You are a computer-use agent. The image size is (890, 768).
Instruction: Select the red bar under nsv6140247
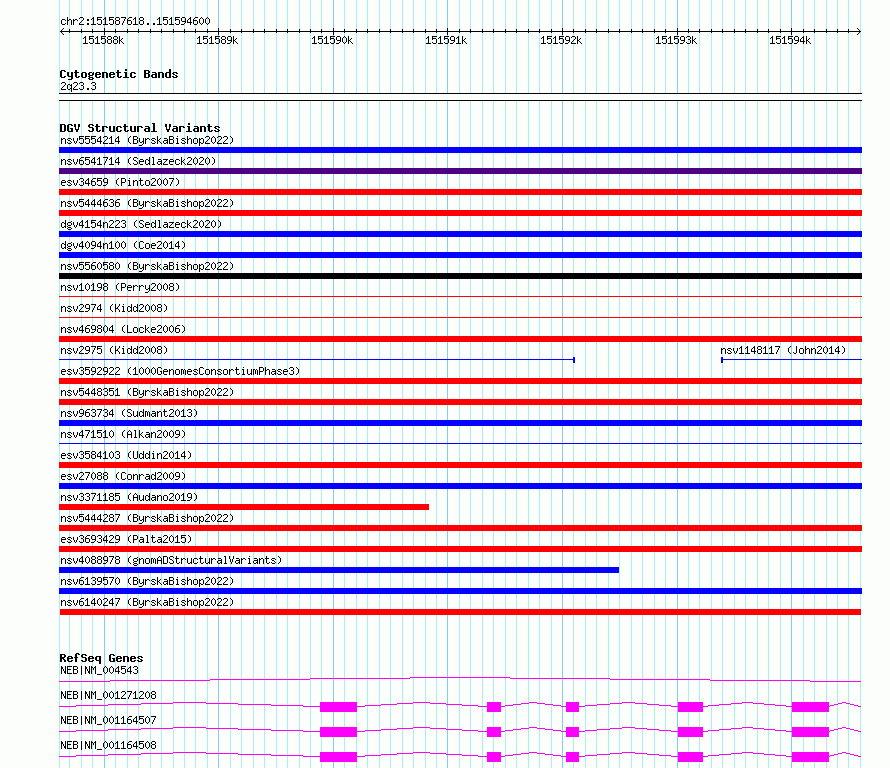460,612
